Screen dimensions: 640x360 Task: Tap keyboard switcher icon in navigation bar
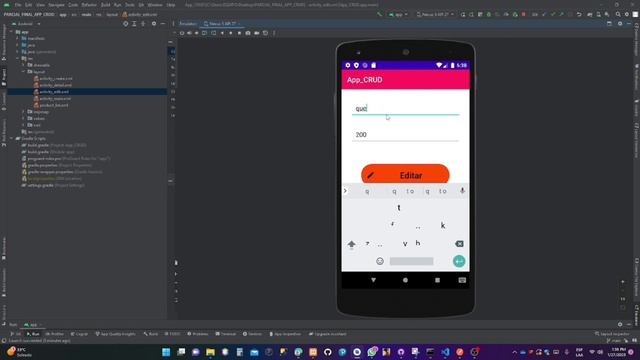(x=462, y=280)
